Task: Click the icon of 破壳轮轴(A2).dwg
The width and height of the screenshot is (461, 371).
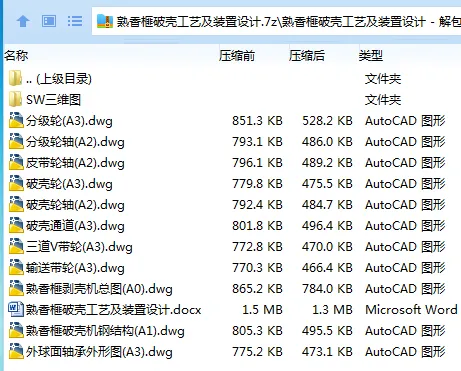Action: click(16, 204)
